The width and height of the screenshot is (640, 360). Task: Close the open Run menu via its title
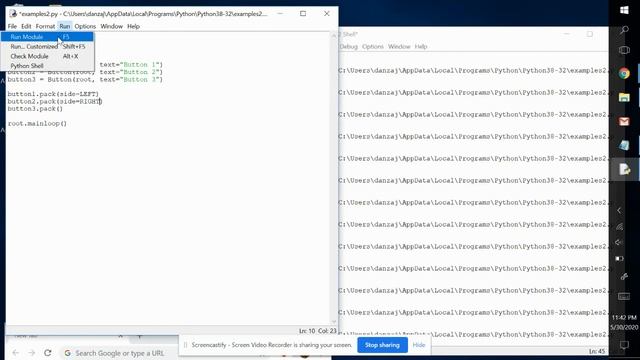coord(64,26)
